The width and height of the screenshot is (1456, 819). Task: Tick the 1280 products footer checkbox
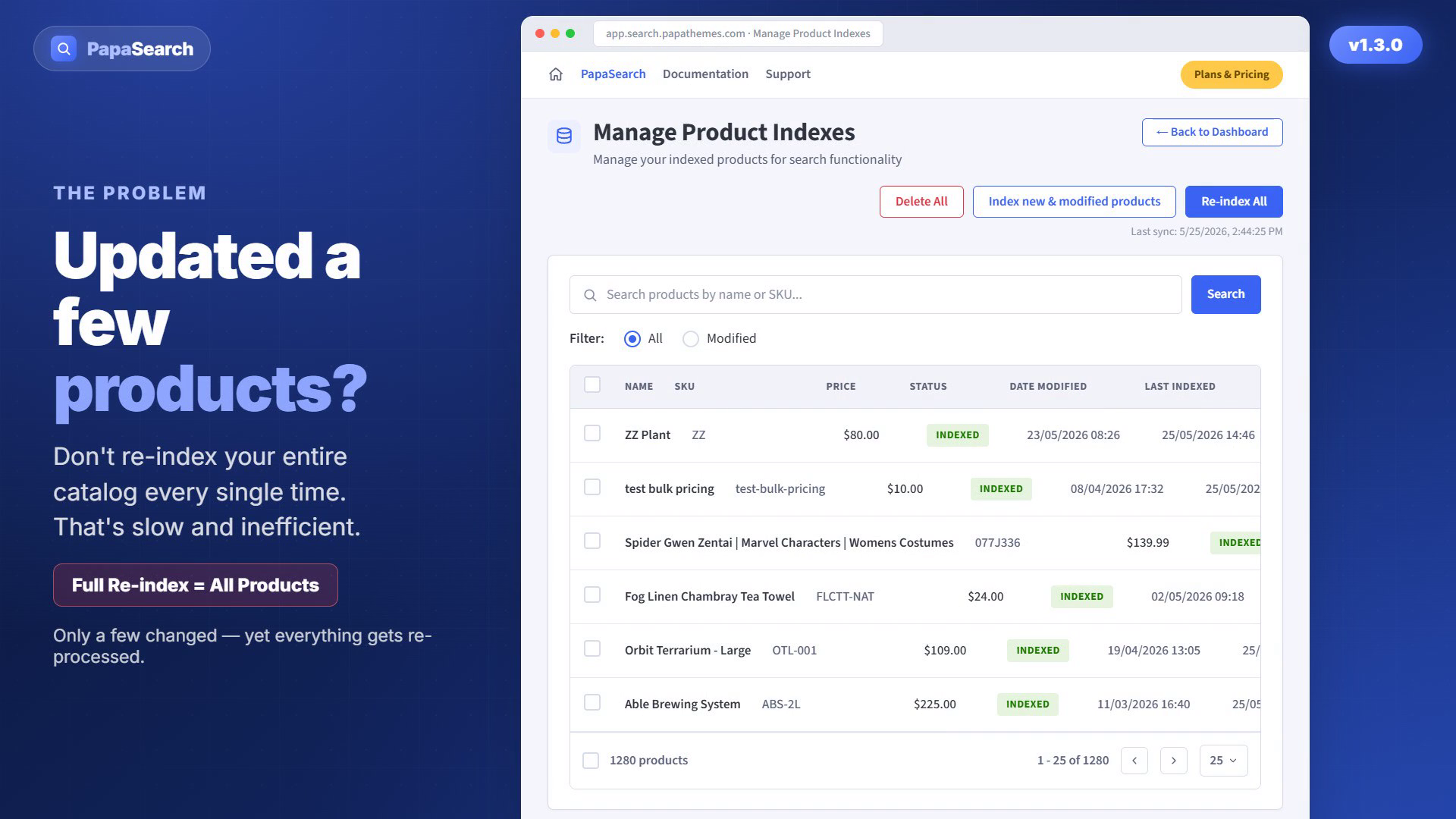(591, 761)
